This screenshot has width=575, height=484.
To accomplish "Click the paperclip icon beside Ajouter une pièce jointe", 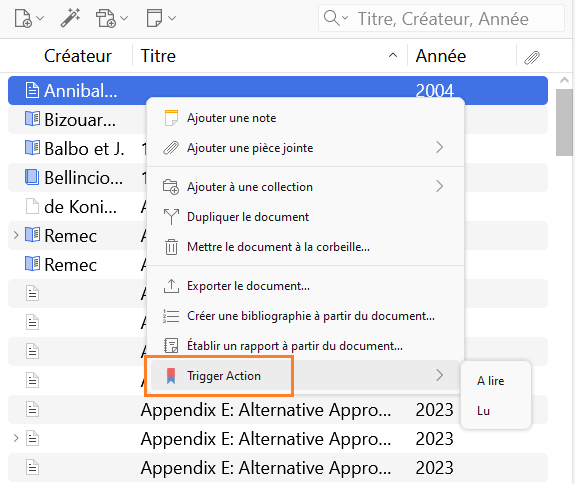I will point(171,148).
